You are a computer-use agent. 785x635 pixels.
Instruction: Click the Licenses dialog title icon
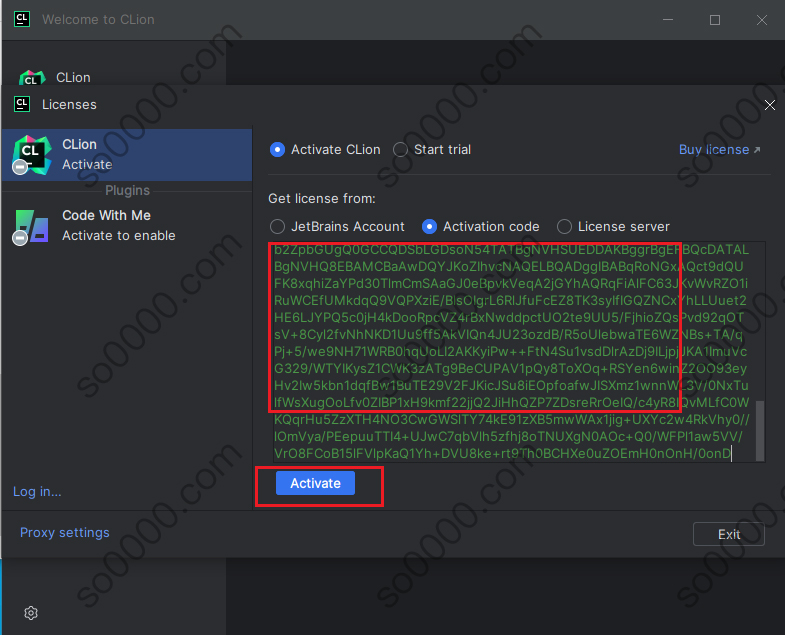click(x=22, y=104)
